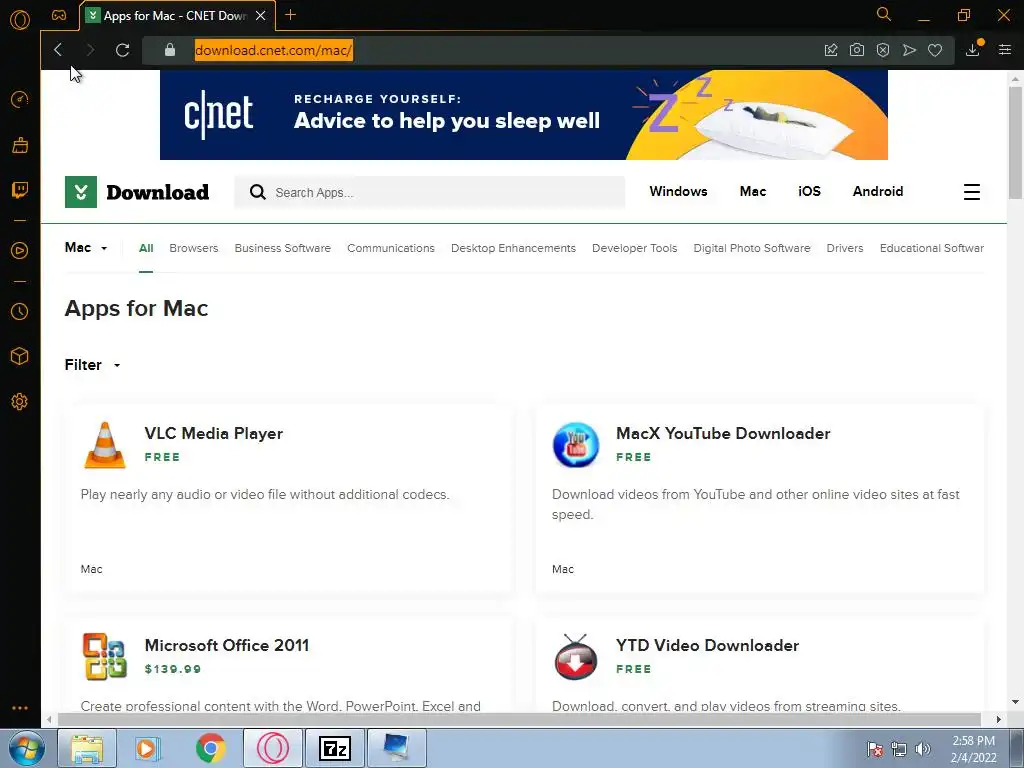Viewport: 1024px width, 768px height.
Task: Expand the Mac platform dropdown
Action: pos(86,248)
